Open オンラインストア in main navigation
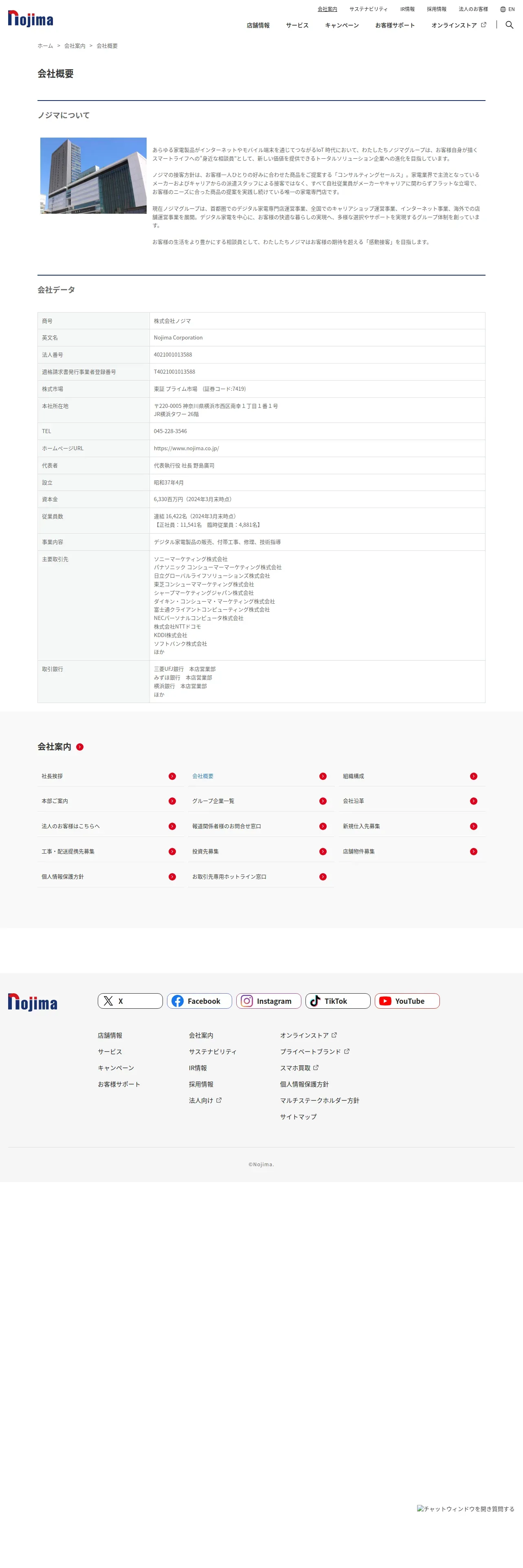The image size is (523, 1568). pos(454,26)
